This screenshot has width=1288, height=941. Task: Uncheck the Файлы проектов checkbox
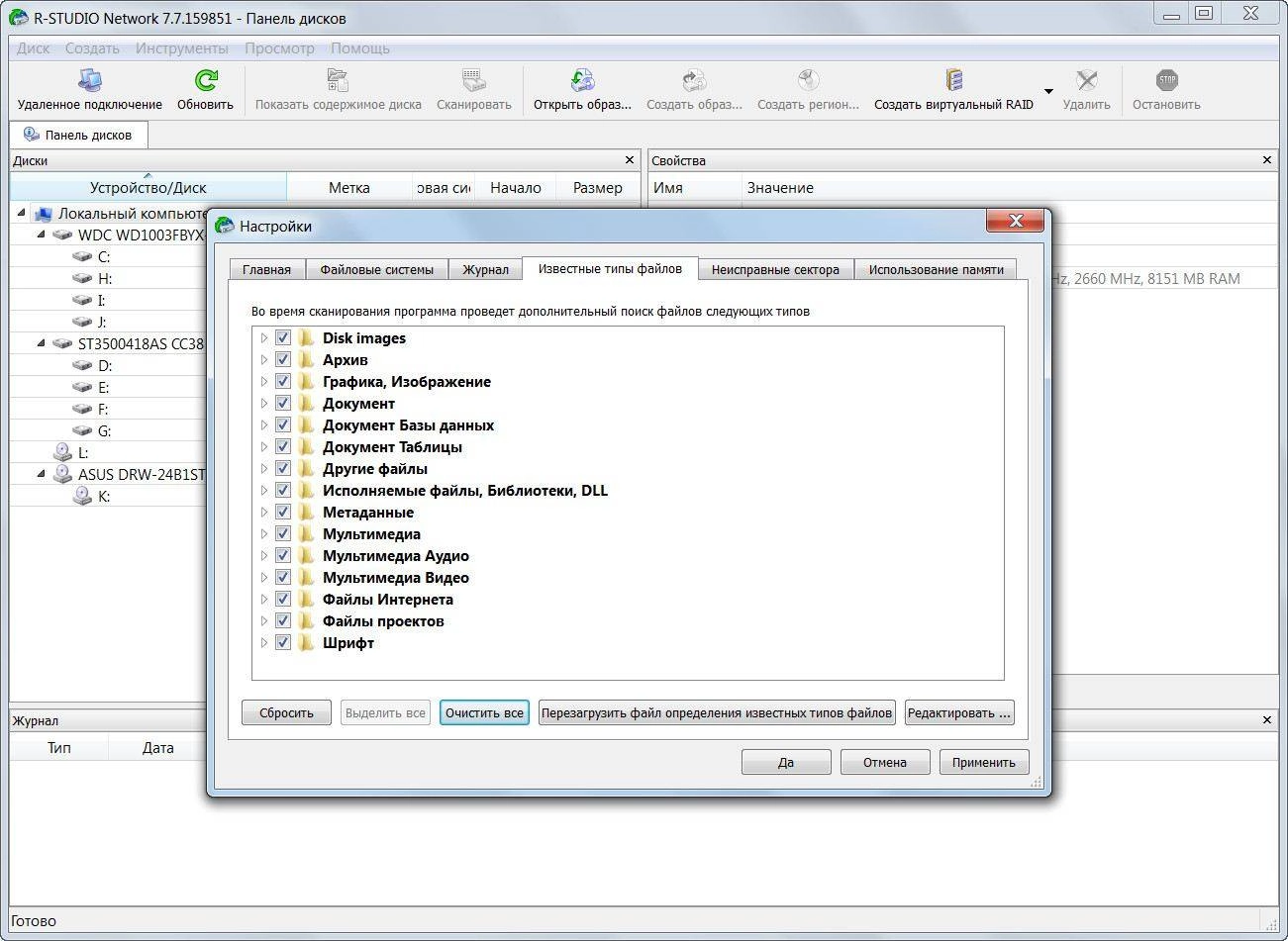(x=283, y=621)
